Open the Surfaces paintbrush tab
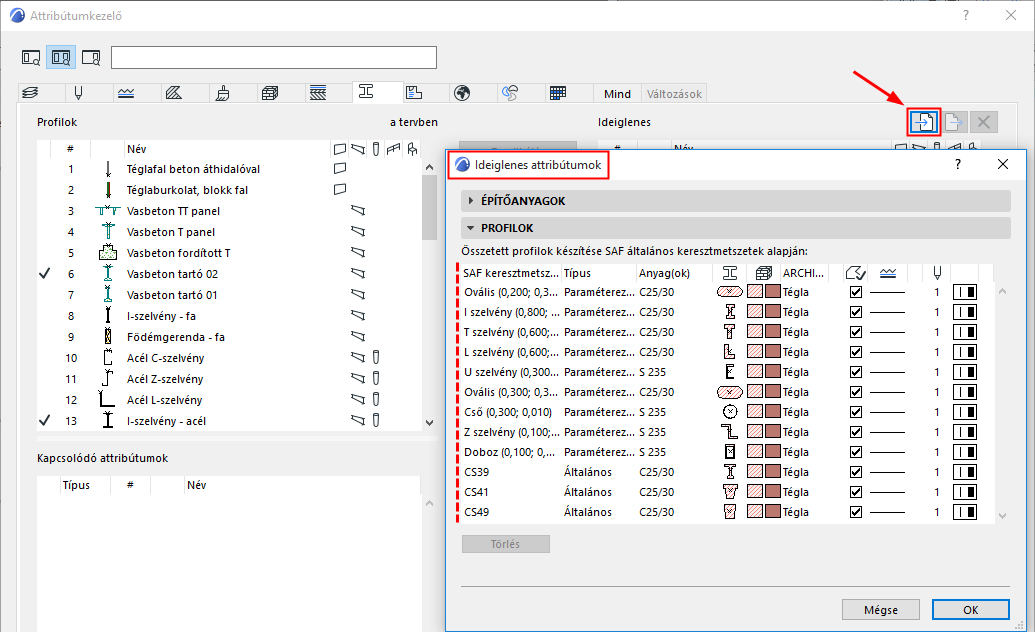Image resolution: width=1035 pixels, height=632 pixels. (222, 93)
